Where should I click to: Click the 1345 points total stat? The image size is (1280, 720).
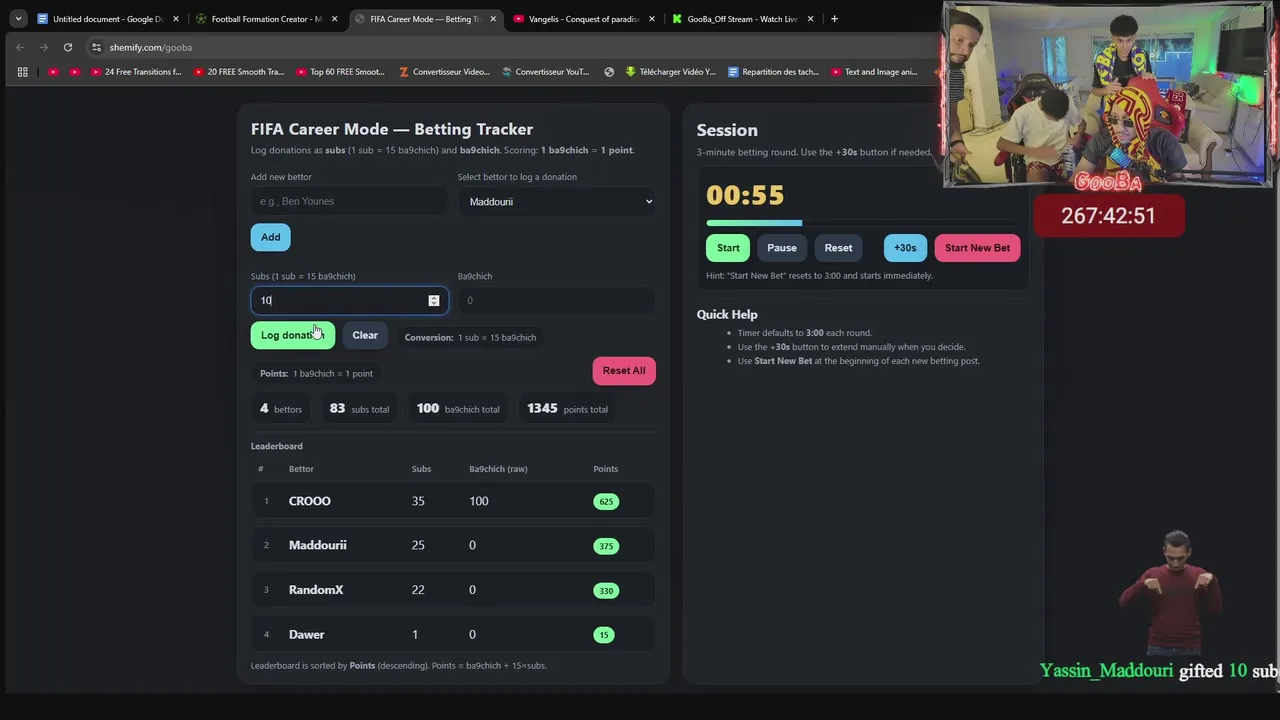567,409
